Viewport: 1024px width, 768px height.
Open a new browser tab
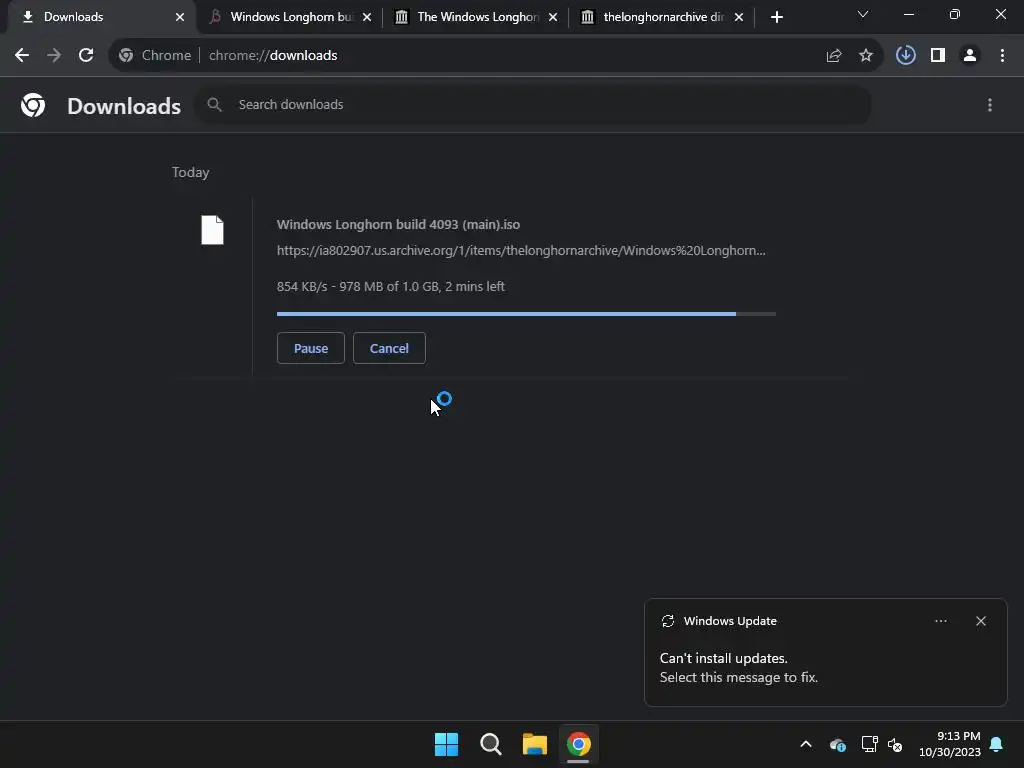pyautogui.click(x=776, y=17)
